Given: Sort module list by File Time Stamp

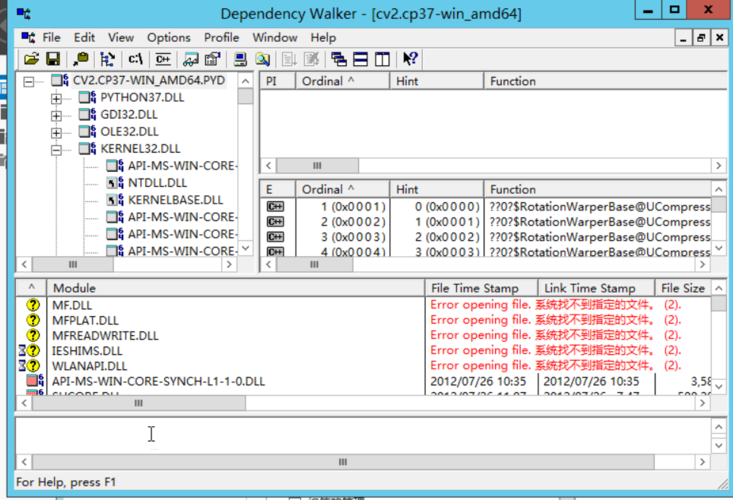Looking at the screenshot, I should 481,288.
